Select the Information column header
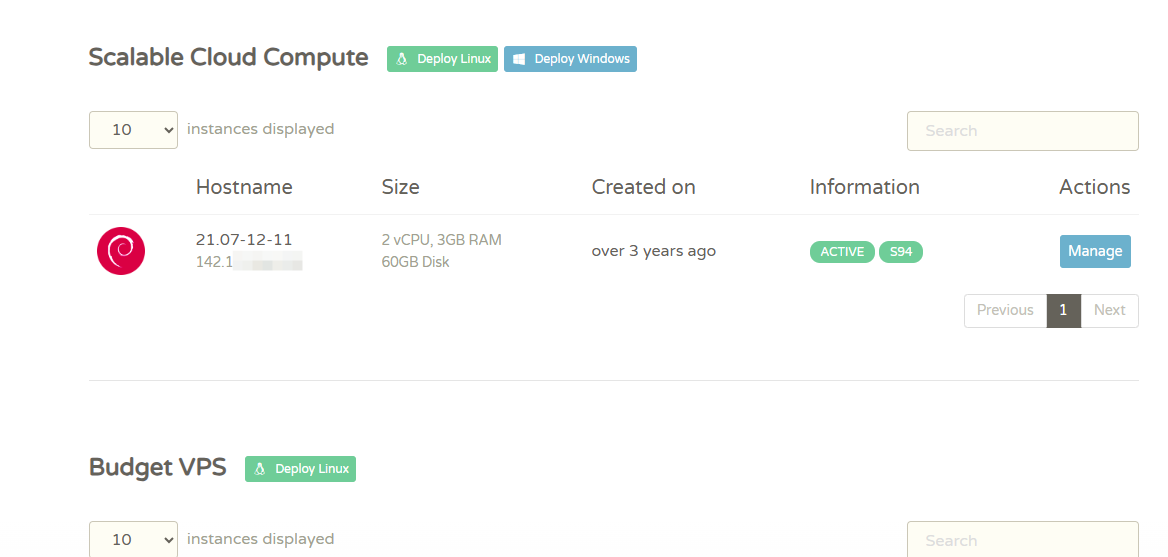 pyautogui.click(x=864, y=187)
